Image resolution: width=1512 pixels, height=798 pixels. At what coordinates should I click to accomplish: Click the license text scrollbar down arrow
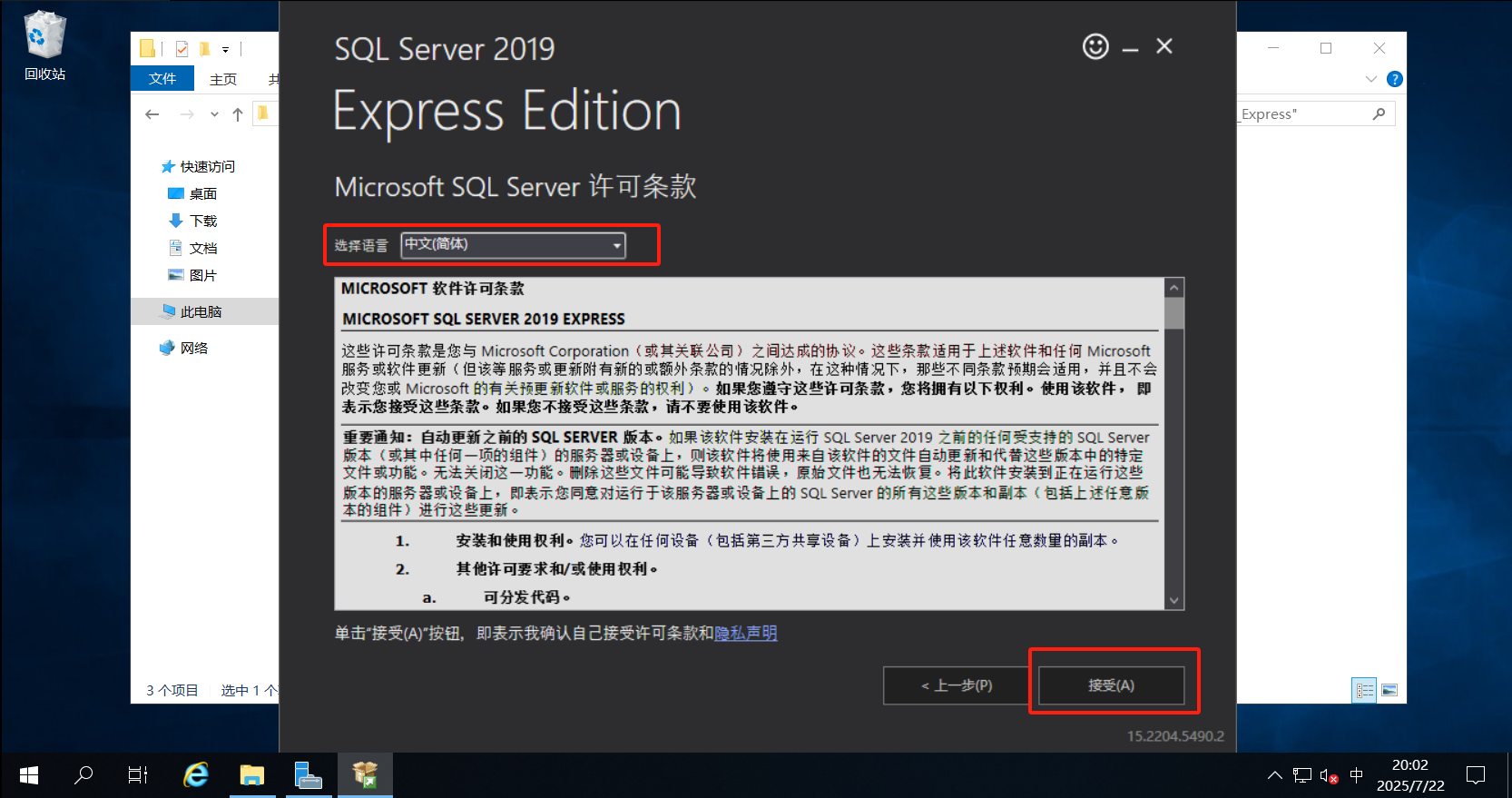[1174, 600]
